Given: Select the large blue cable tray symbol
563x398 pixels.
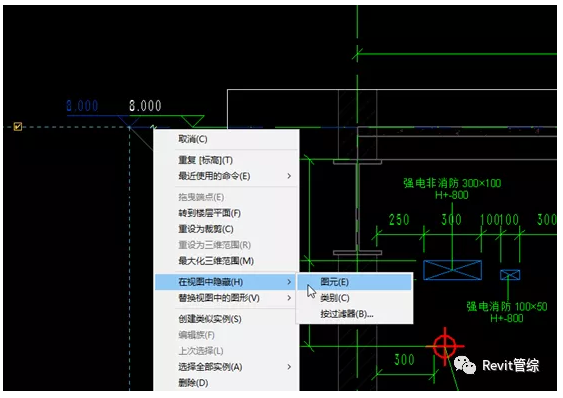Looking at the screenshot, I should 452,270.
